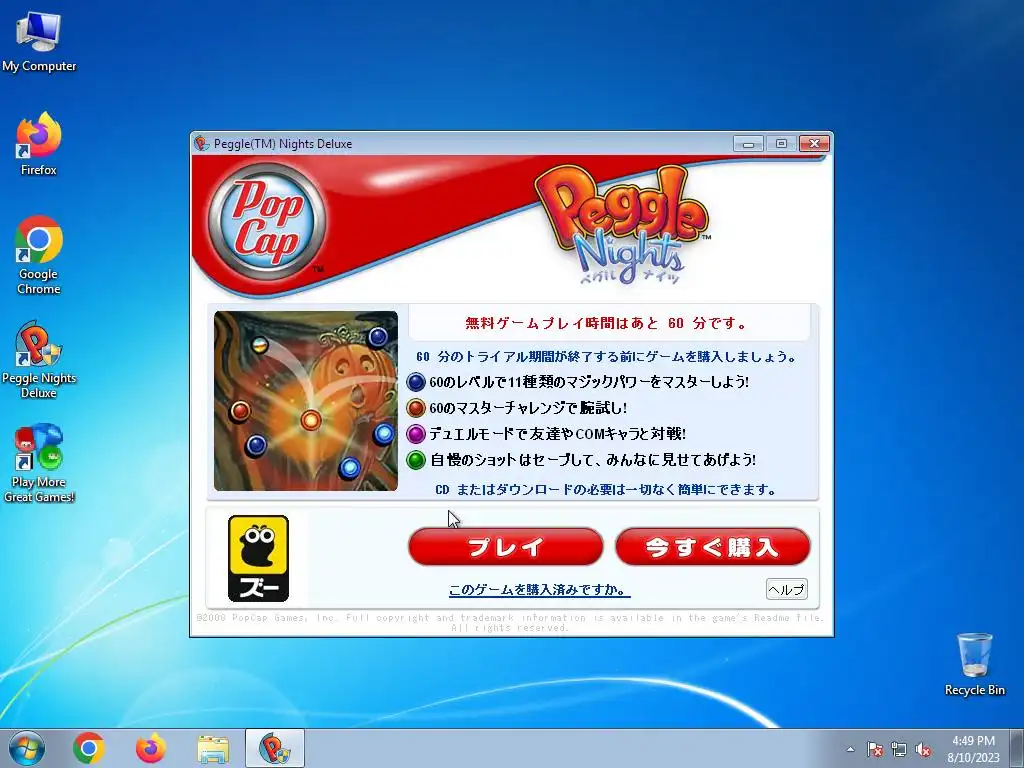This screenshot has height=768, width=1024.
Task: Maximize the Peggle Nights Deluxe window
Action: pos(781,144)
